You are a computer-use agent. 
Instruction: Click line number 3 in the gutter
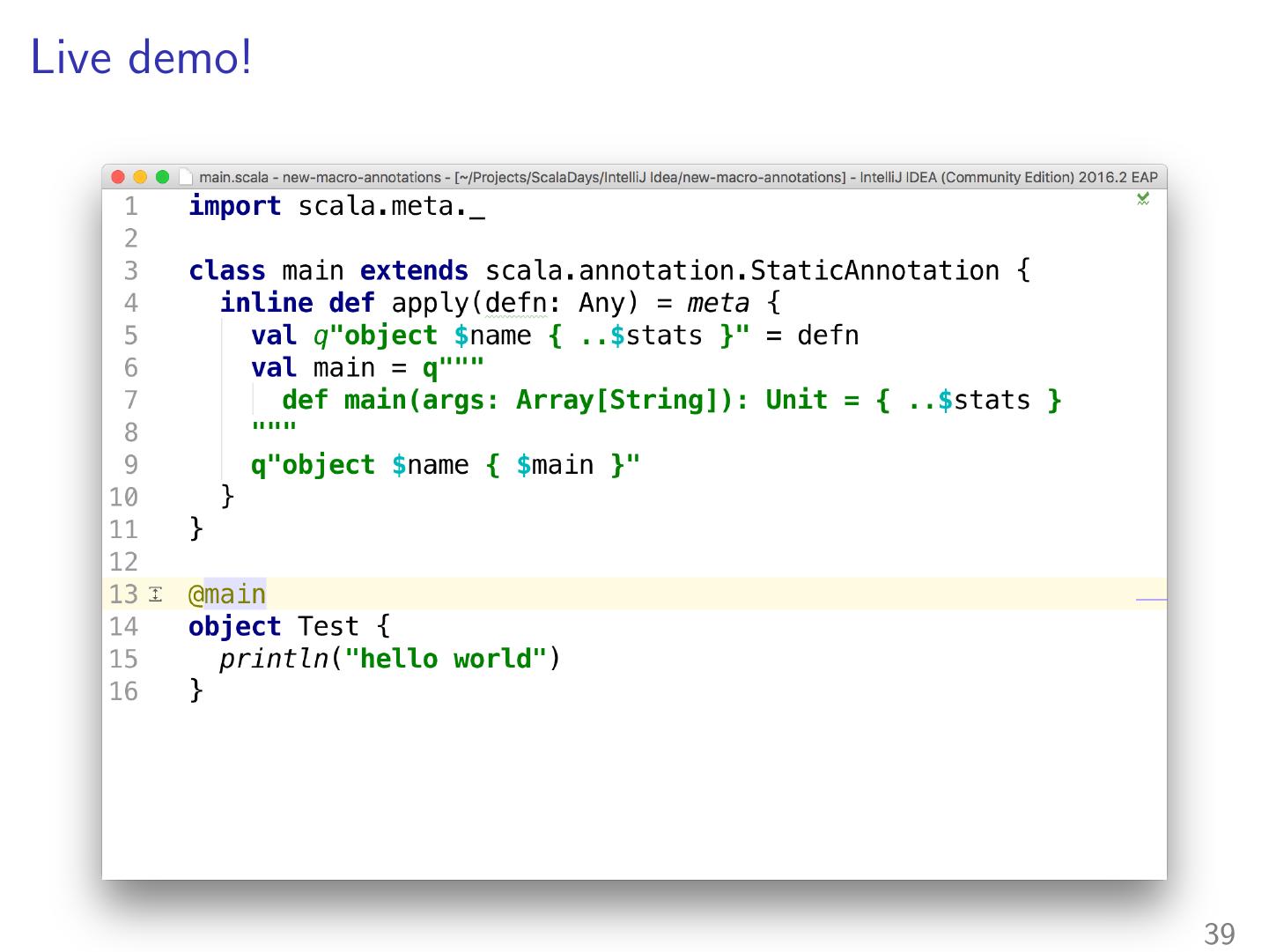(131, 270)
